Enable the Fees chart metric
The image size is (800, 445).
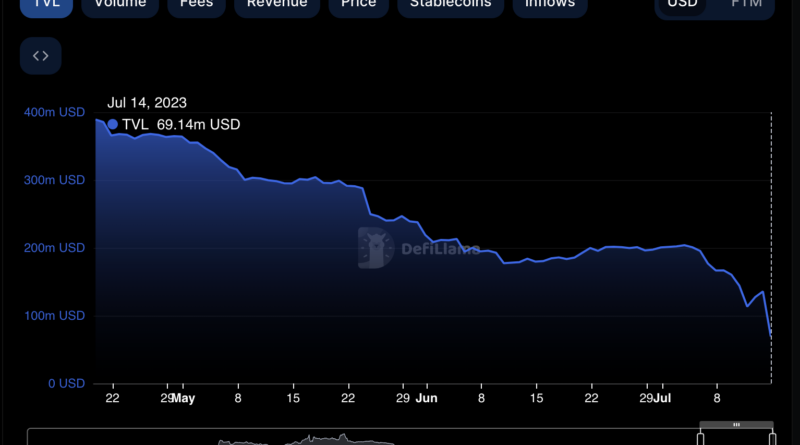[x=195, y=4]
